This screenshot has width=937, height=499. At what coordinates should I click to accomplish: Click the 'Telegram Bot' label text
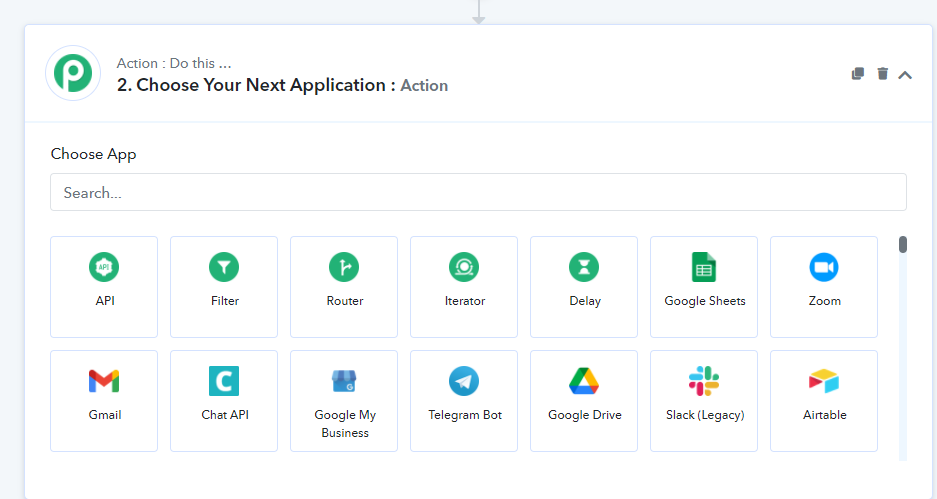point(465,415)
